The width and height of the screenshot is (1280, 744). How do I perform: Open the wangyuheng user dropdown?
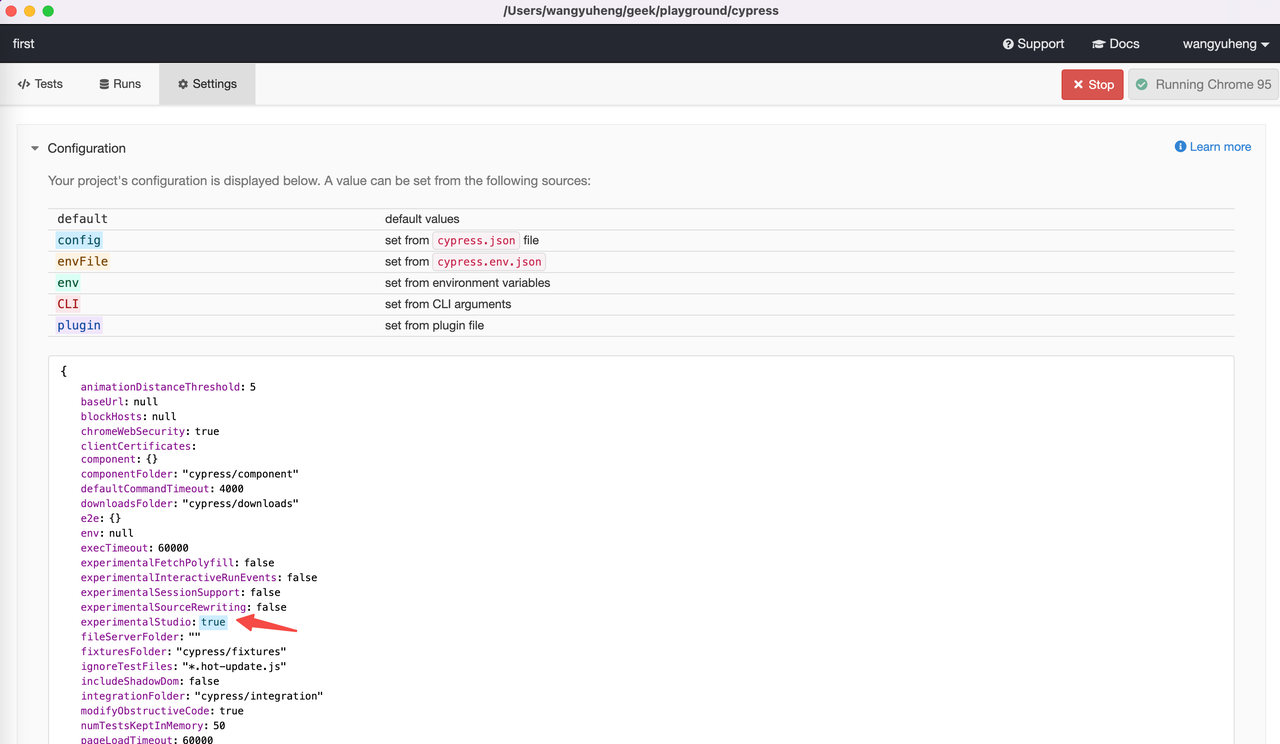point(1226,44)
